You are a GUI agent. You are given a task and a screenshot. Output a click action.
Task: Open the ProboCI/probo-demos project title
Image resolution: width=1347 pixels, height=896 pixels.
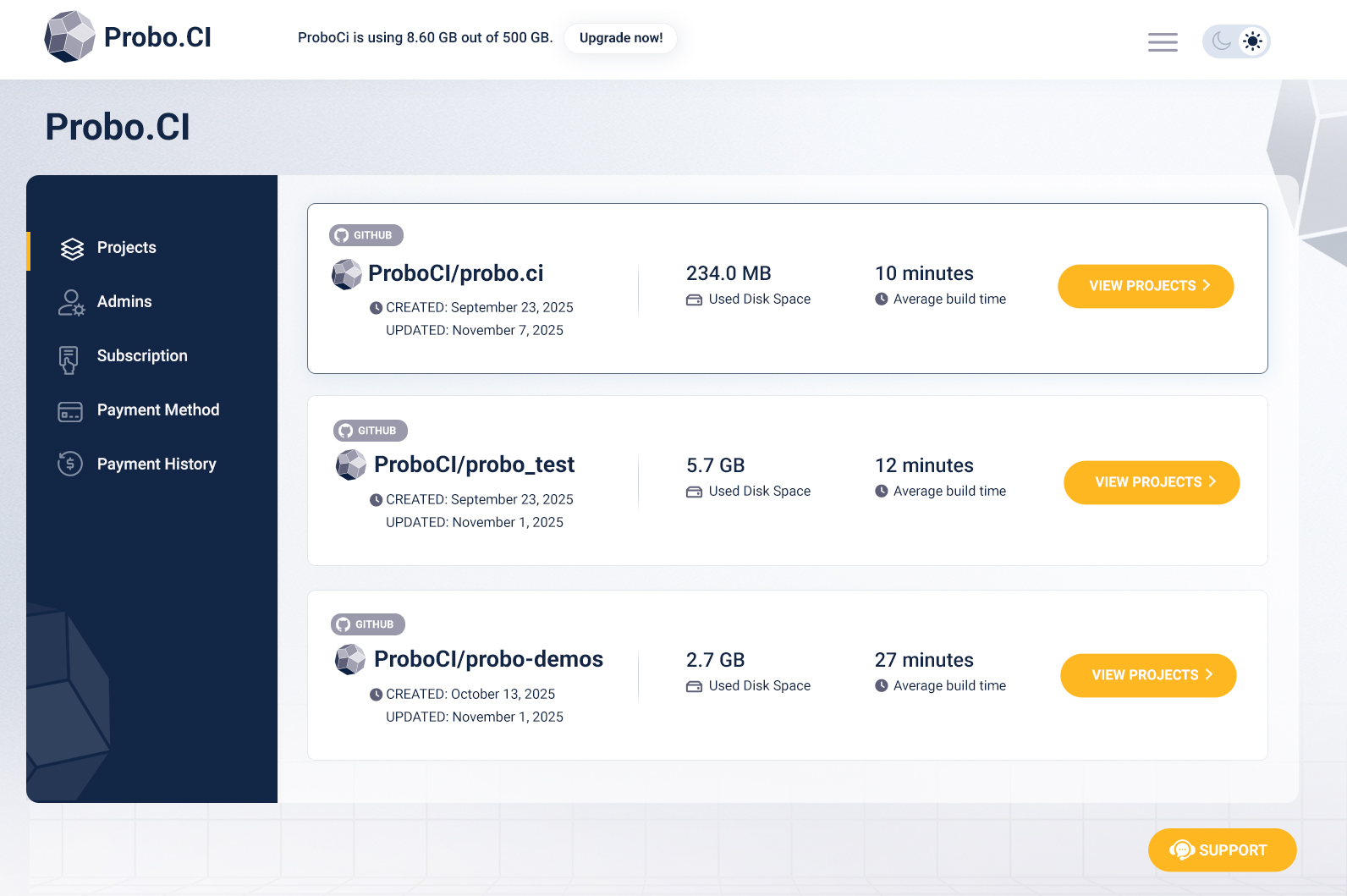pos(489,659)
